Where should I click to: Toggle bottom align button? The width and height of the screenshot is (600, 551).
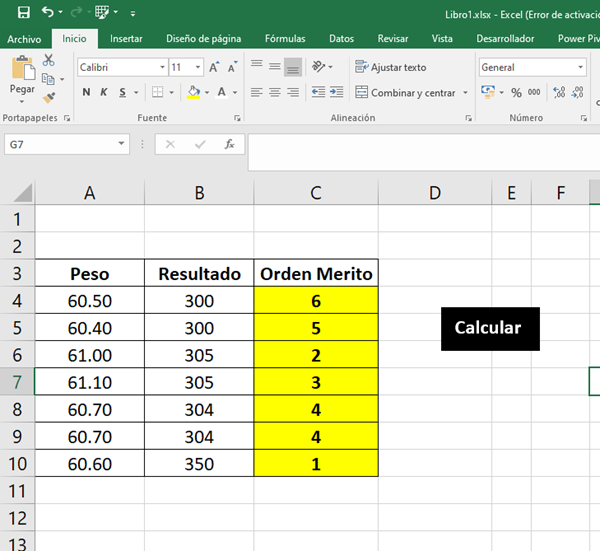click(x=293, y=67)
